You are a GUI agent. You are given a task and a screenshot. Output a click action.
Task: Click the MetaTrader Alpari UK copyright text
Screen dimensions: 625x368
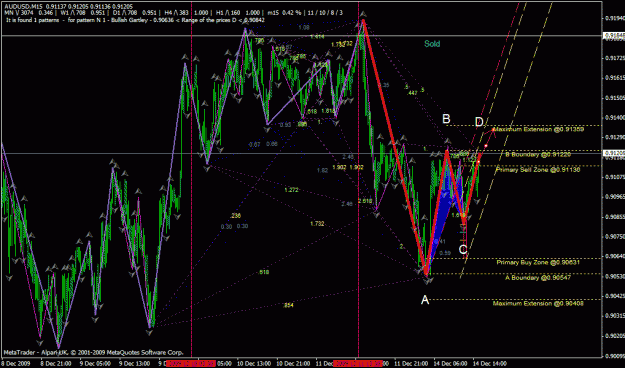(94, 353)
